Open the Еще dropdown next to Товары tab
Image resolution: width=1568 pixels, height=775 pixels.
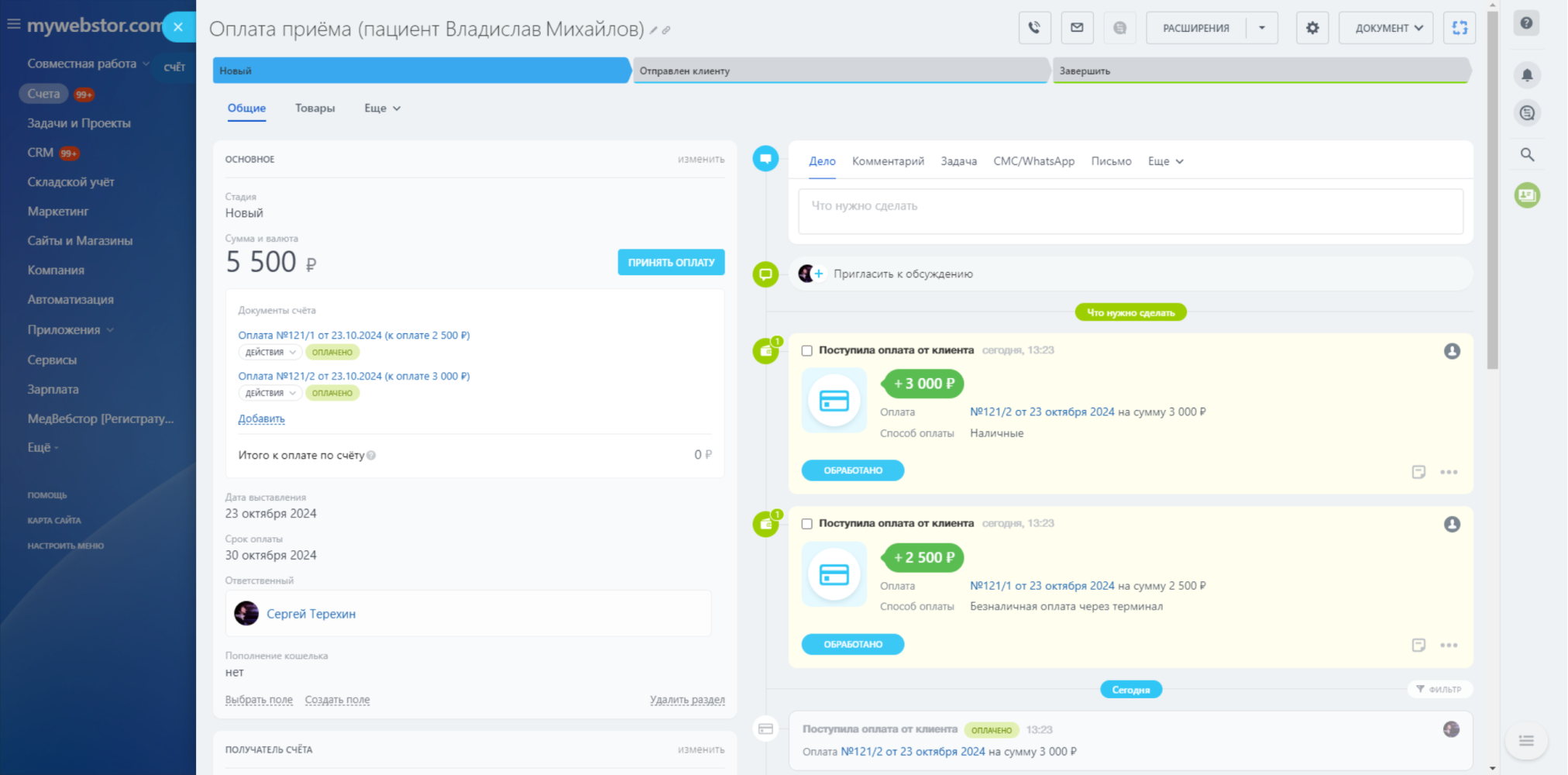pyautogui.click(x=382, y=108)
